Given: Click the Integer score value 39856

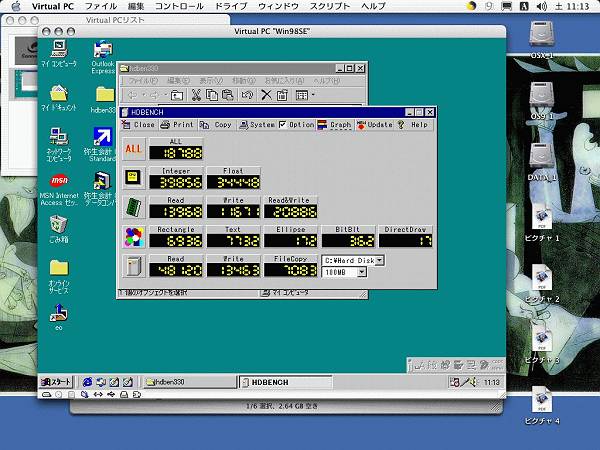Looking at the screenshot, I should point(176,183).
